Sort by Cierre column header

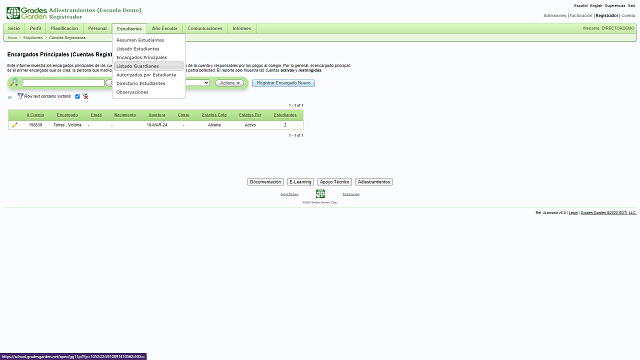click(x=184, y=115)
